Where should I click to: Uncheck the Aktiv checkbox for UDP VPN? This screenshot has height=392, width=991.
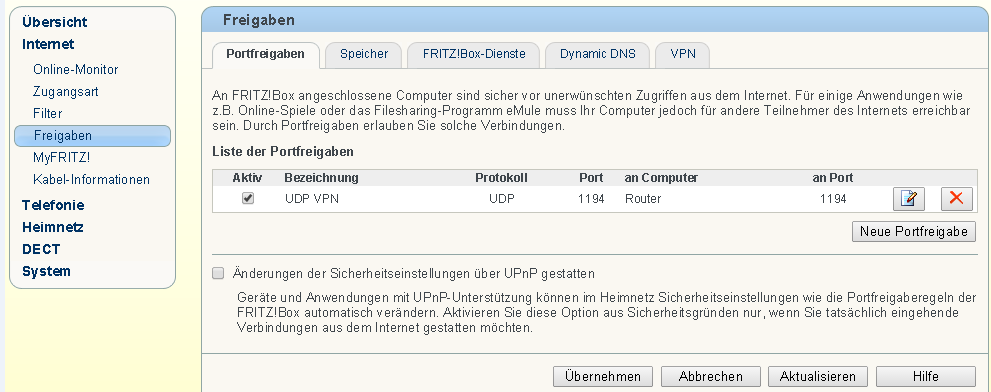coord(248,199)
